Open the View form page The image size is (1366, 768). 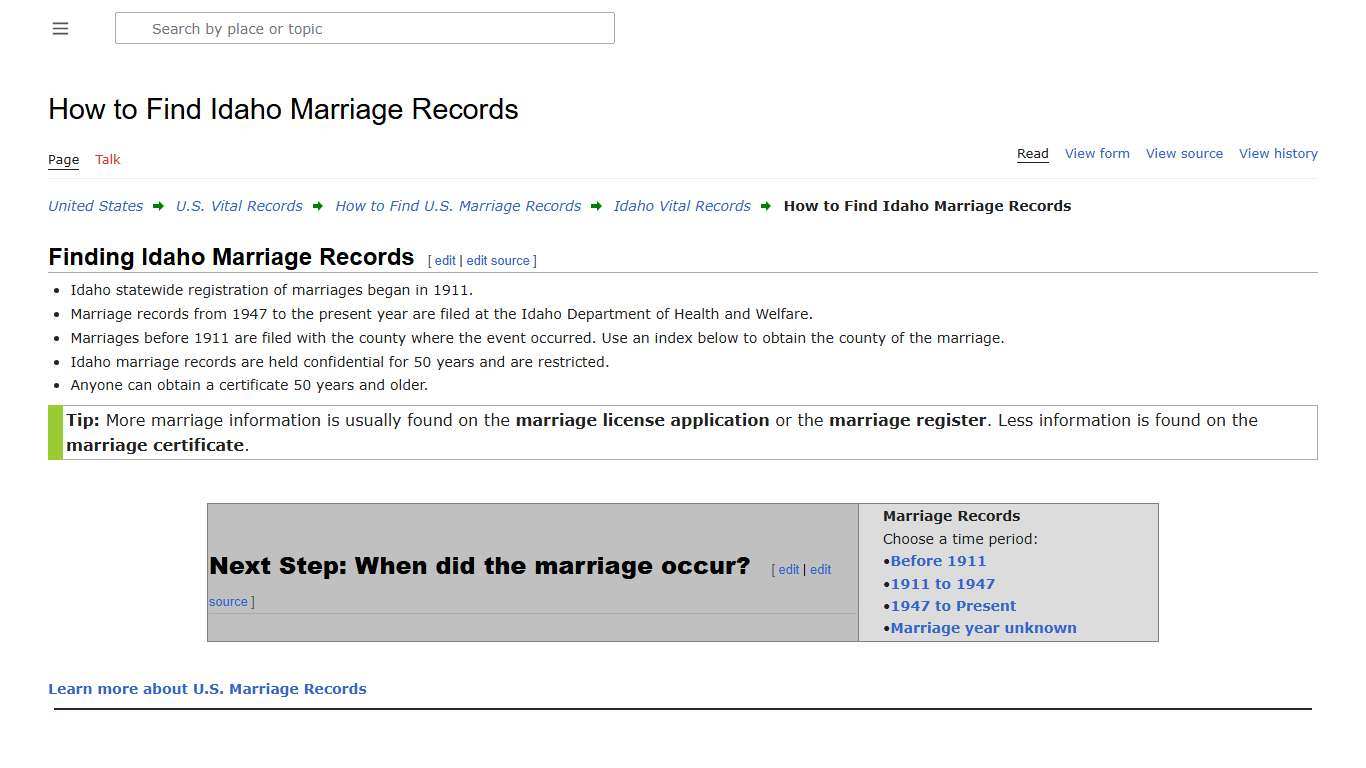(1097, 153)
